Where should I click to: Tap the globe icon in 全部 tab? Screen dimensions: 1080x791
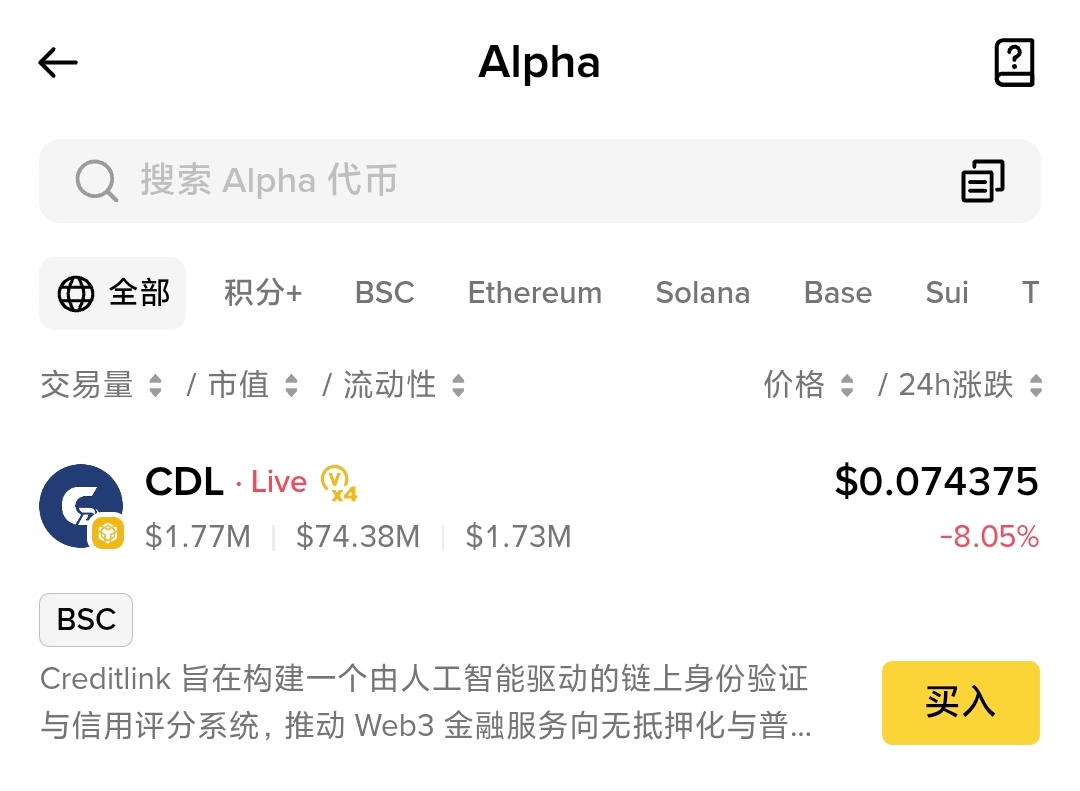point(76,294)
